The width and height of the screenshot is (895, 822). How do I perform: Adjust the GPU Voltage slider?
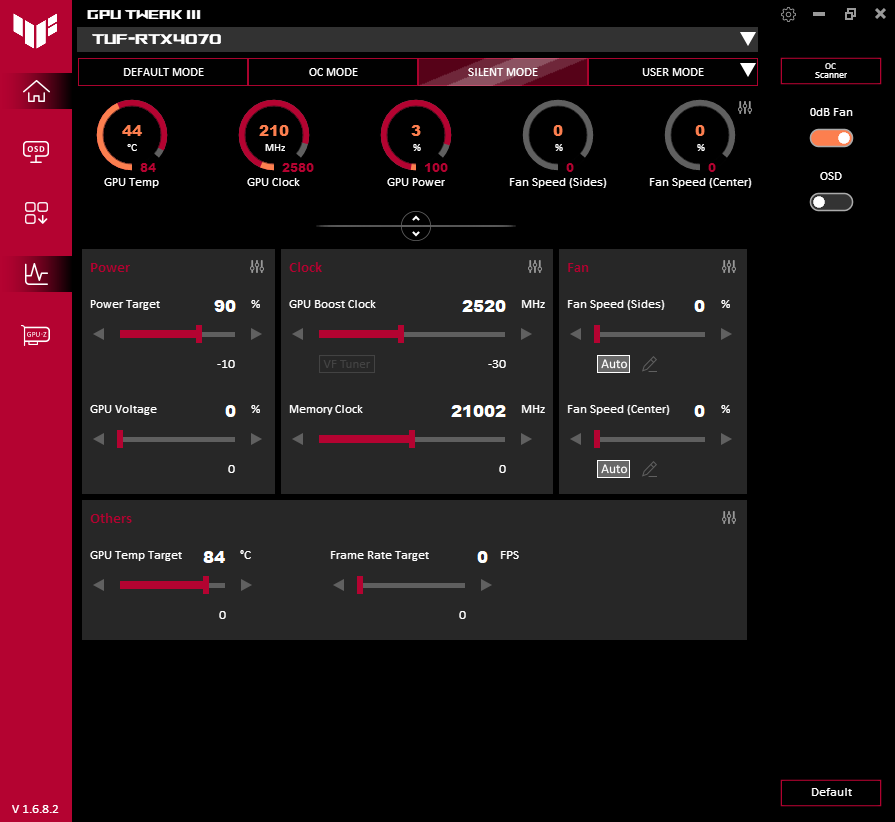coord(177,439)
